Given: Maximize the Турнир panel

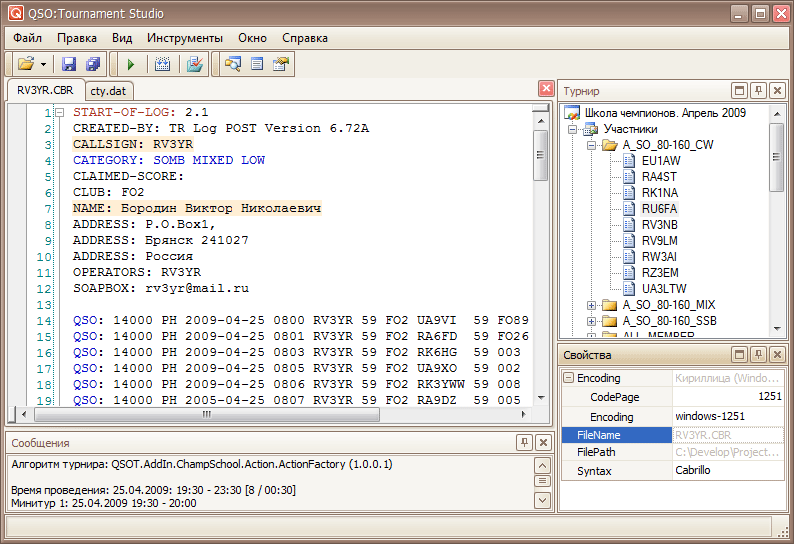Looking at the screenshot, I should click(x=740, y=90).
